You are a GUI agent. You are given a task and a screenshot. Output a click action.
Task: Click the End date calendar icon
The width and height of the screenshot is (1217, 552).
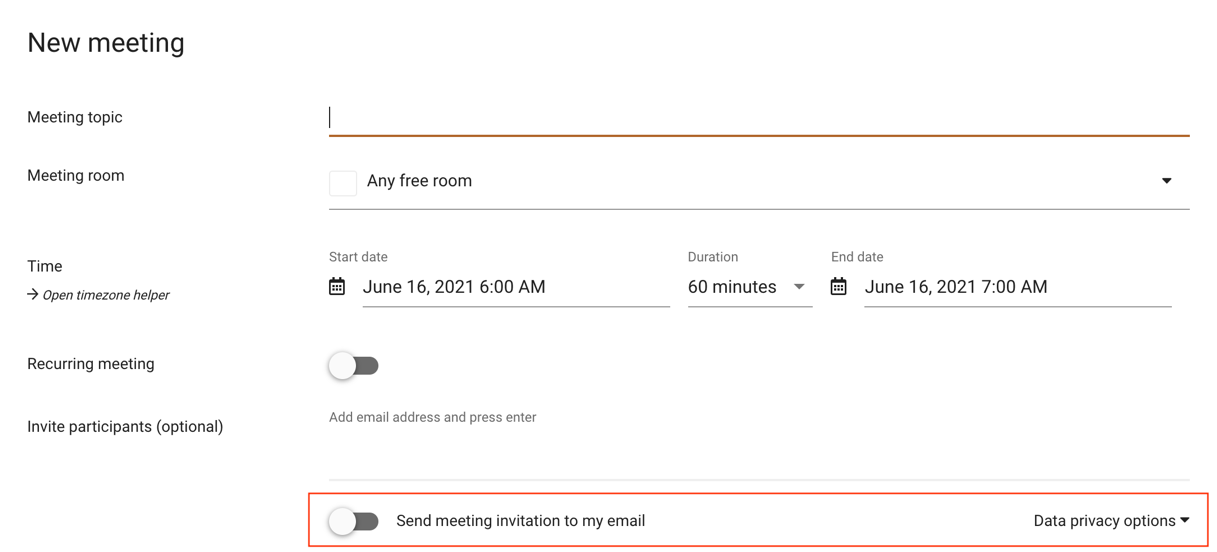[839, 287]
